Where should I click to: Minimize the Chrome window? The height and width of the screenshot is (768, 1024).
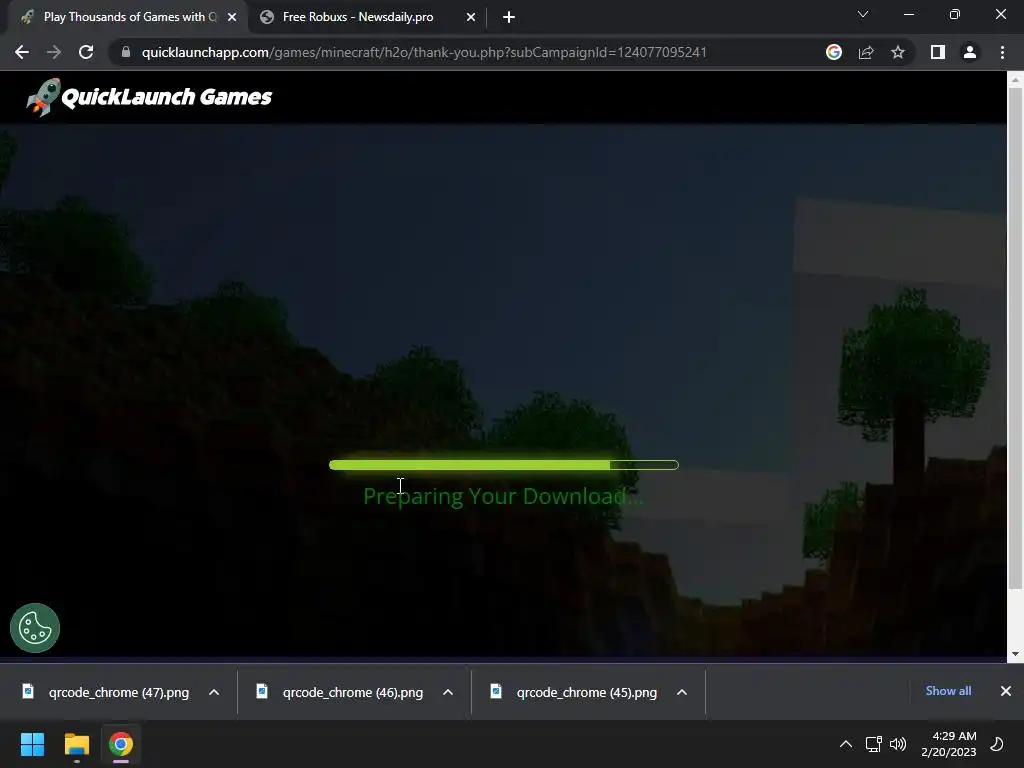tap(908, 14)
